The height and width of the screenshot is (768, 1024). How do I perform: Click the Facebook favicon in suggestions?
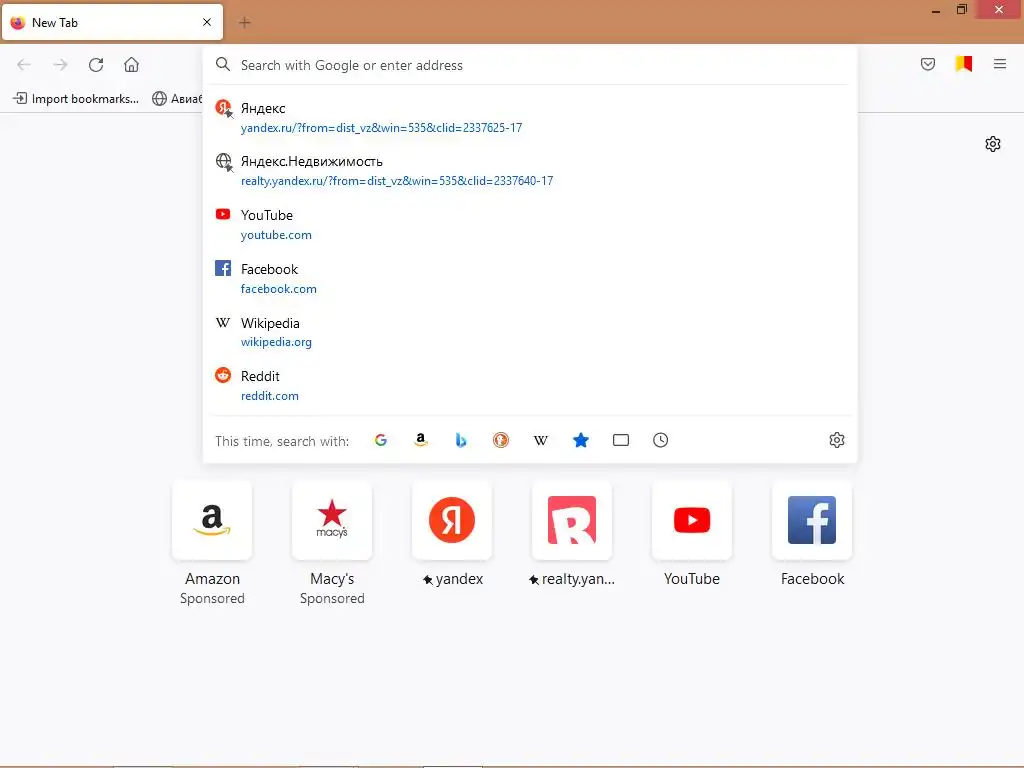point(223,268)
